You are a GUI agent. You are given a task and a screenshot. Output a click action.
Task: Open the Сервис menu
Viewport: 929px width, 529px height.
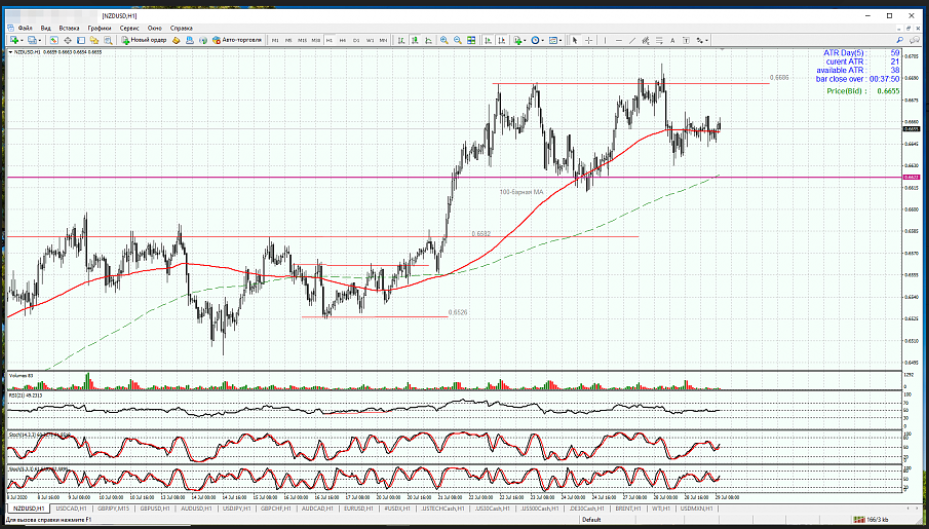coord(129,28)
